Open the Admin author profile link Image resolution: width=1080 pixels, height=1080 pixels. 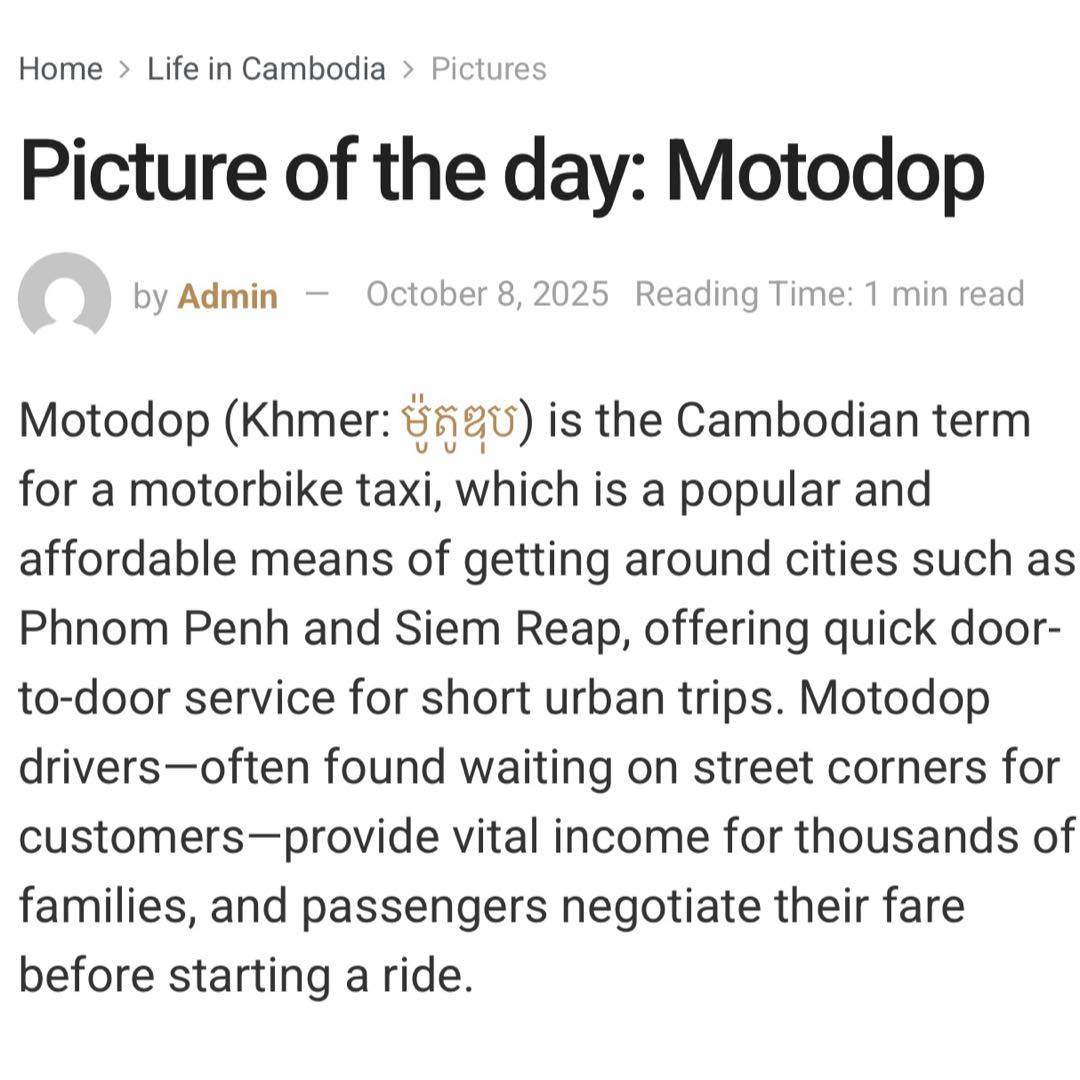[227, 296]
